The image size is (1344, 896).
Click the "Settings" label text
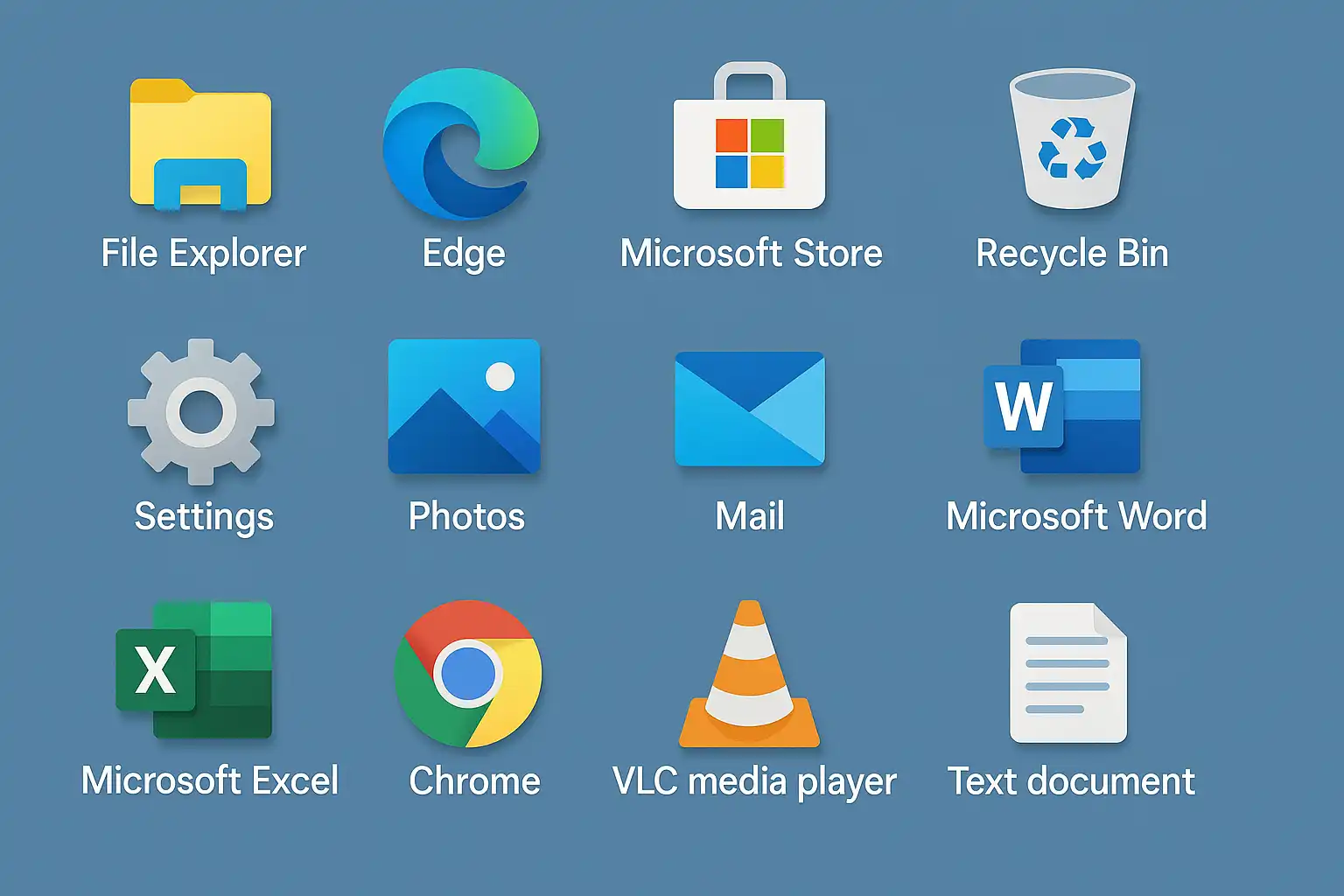pos(204,517)
